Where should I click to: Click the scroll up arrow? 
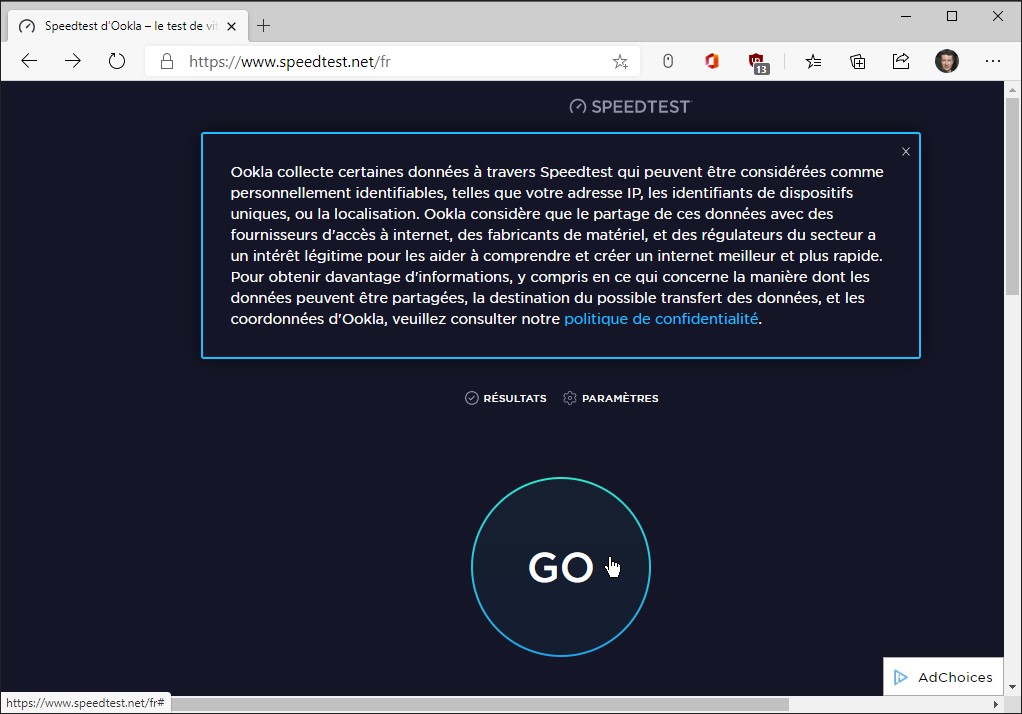coord(1012,89)
